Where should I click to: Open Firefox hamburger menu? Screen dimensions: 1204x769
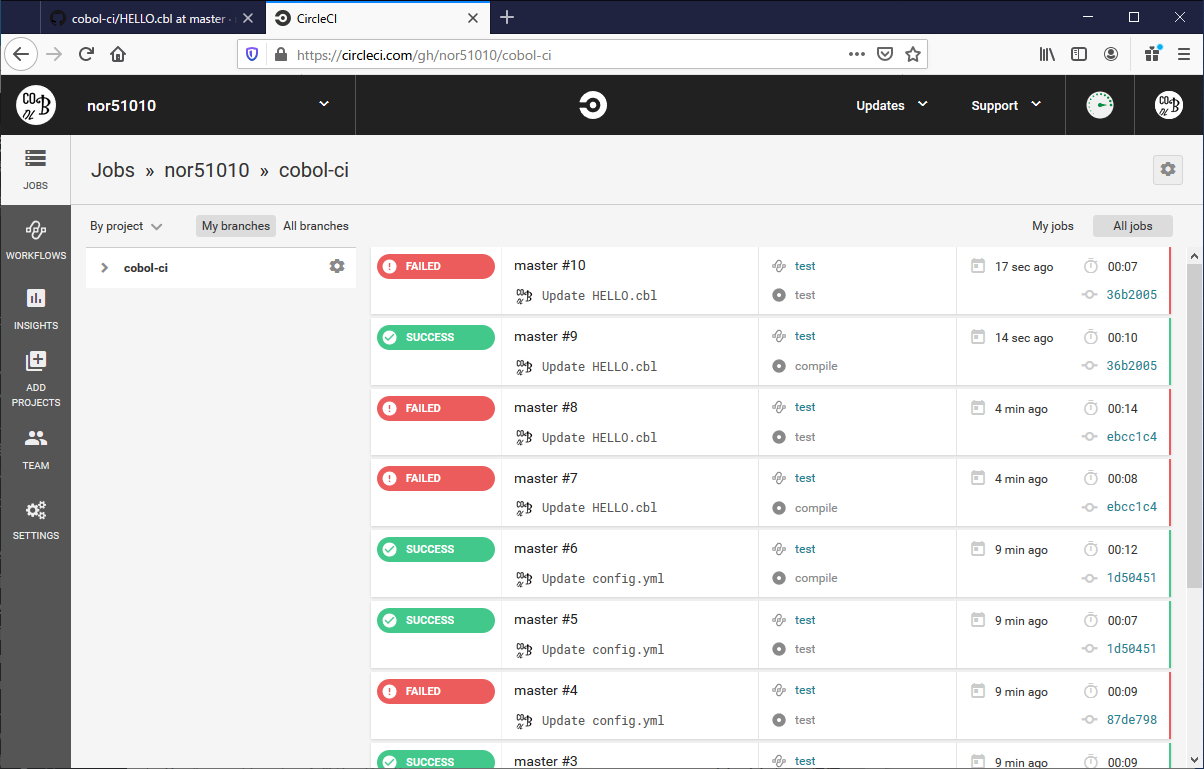tap(1183, 54)
